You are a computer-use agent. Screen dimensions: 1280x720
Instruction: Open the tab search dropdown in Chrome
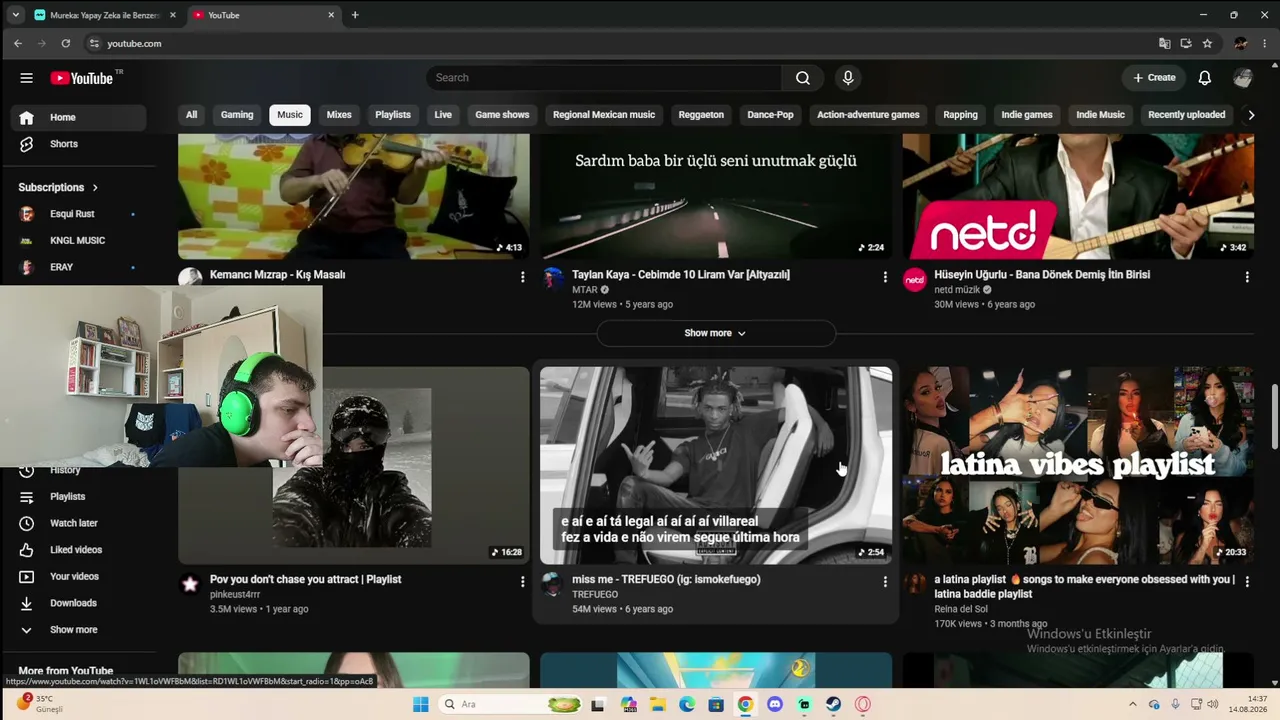15,15
